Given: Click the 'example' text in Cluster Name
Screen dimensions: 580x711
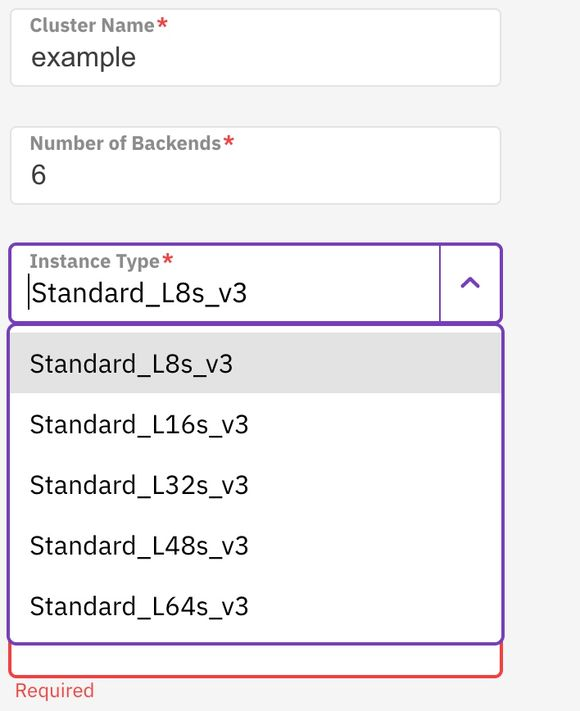Looking at the screenshot, I should tap(83, 58).
